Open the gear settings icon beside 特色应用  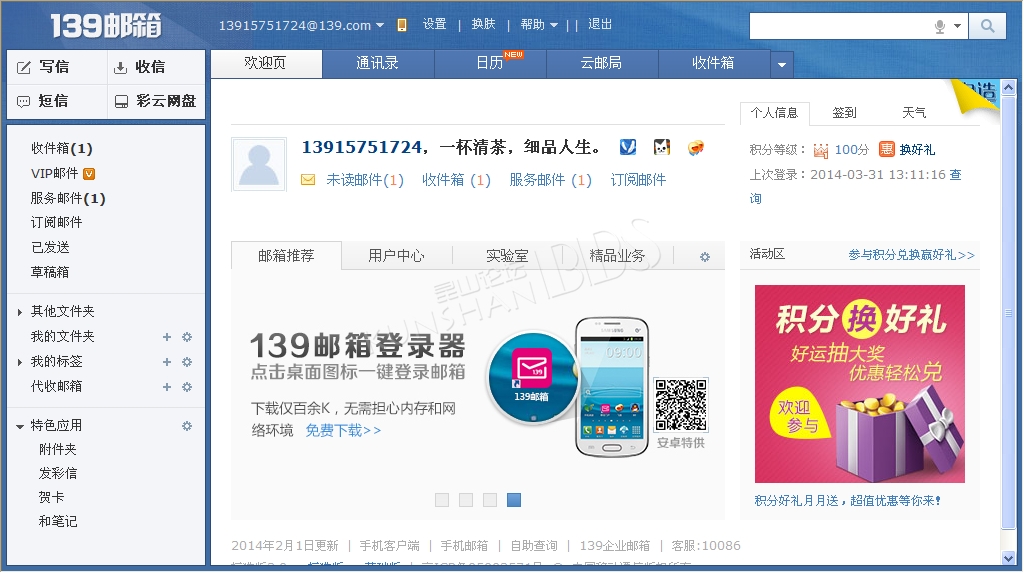coord(186,426)
